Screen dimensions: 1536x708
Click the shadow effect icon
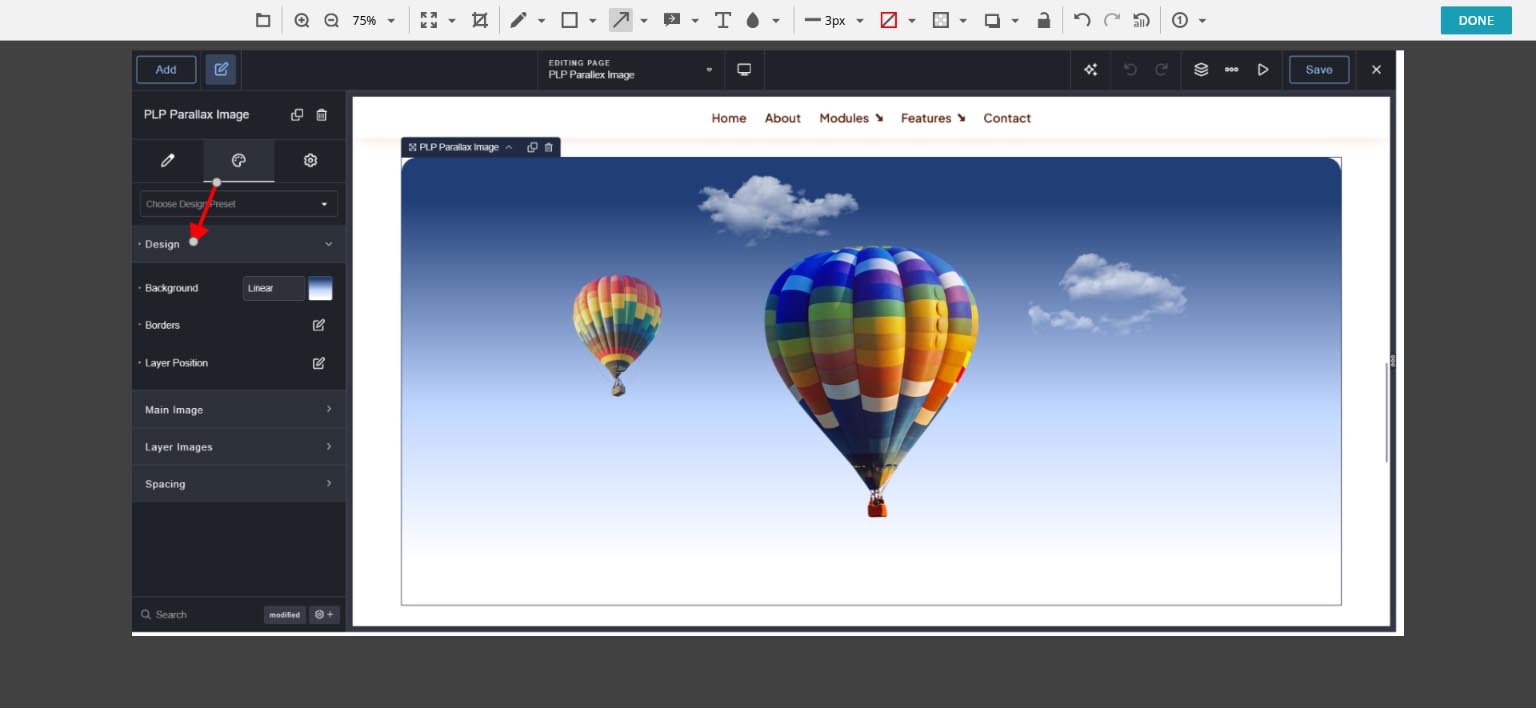992,20
